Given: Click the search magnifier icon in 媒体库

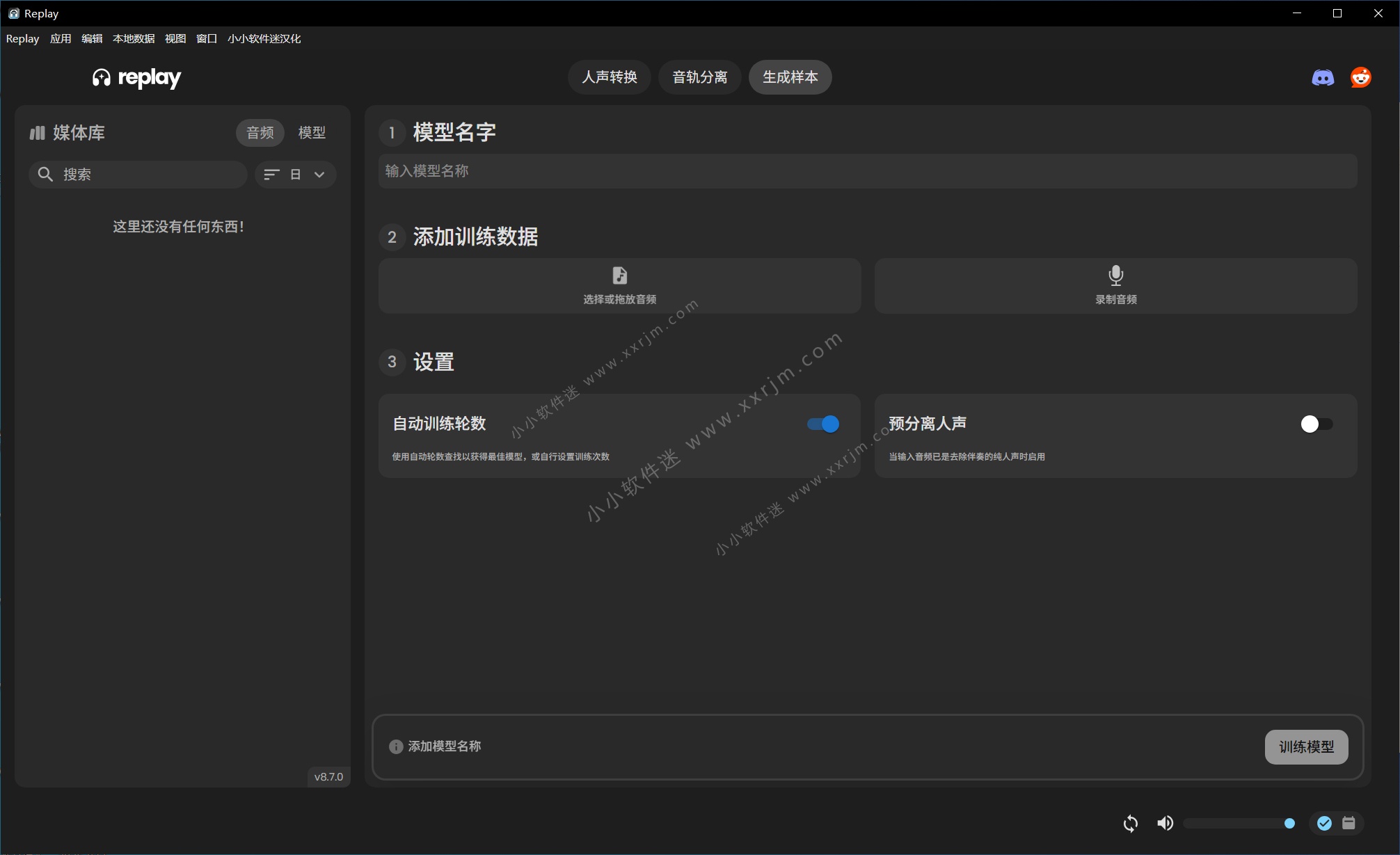Looking at the screenshot, I should pos(45,174).
